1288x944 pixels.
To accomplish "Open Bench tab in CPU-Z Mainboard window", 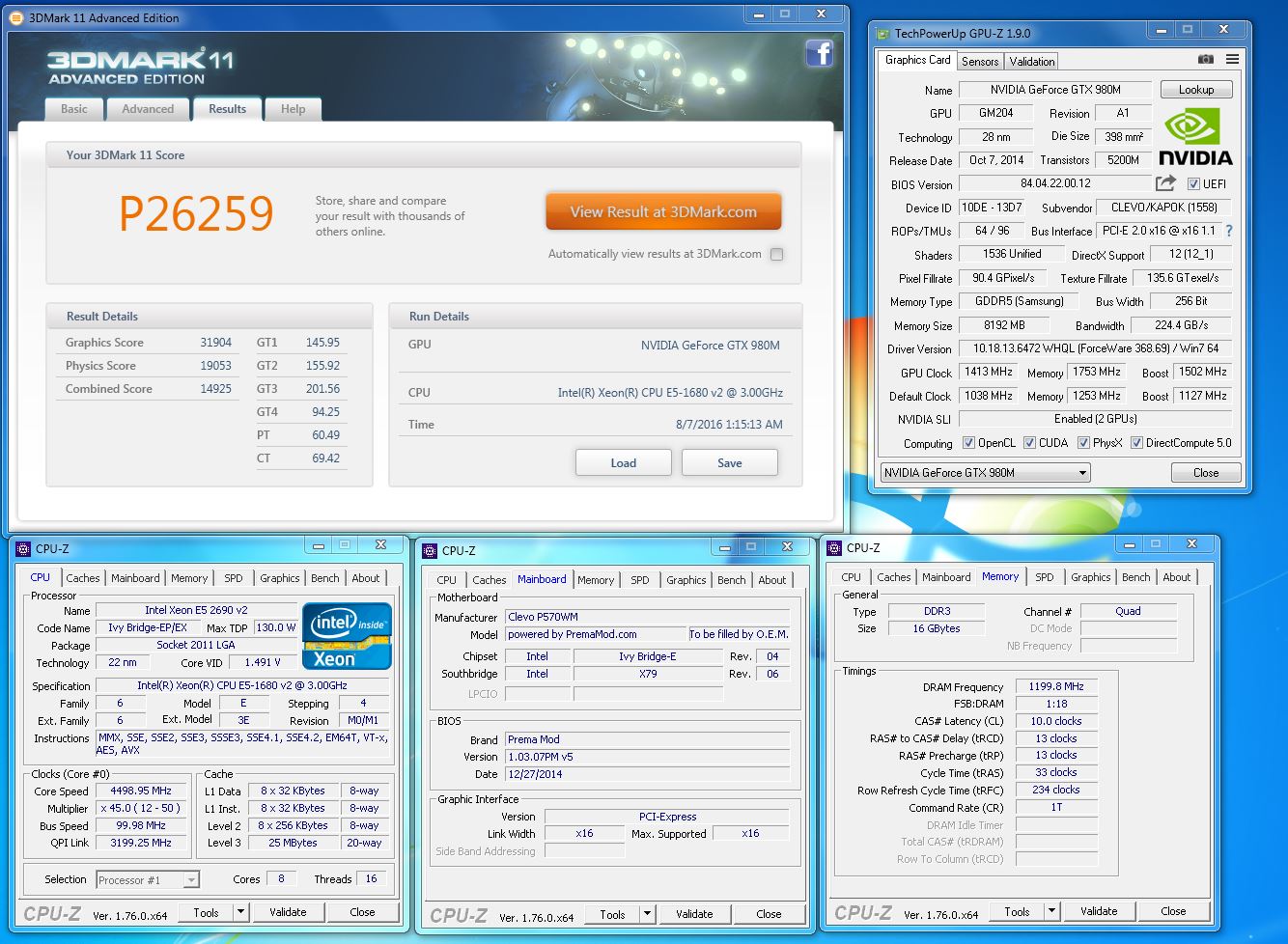I will tap(732, 580).
